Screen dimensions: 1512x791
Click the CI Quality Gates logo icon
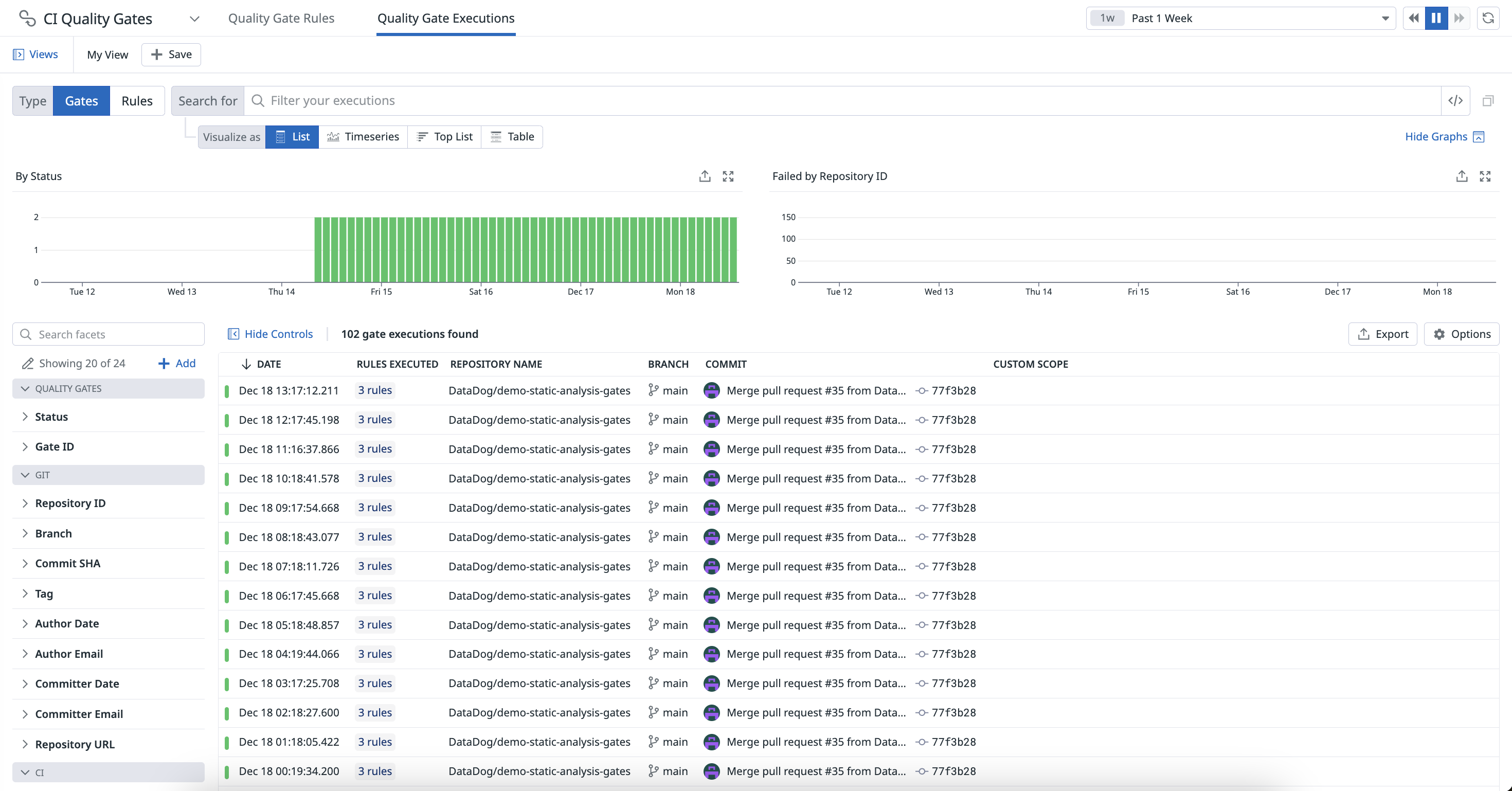[x=27, y=18]
